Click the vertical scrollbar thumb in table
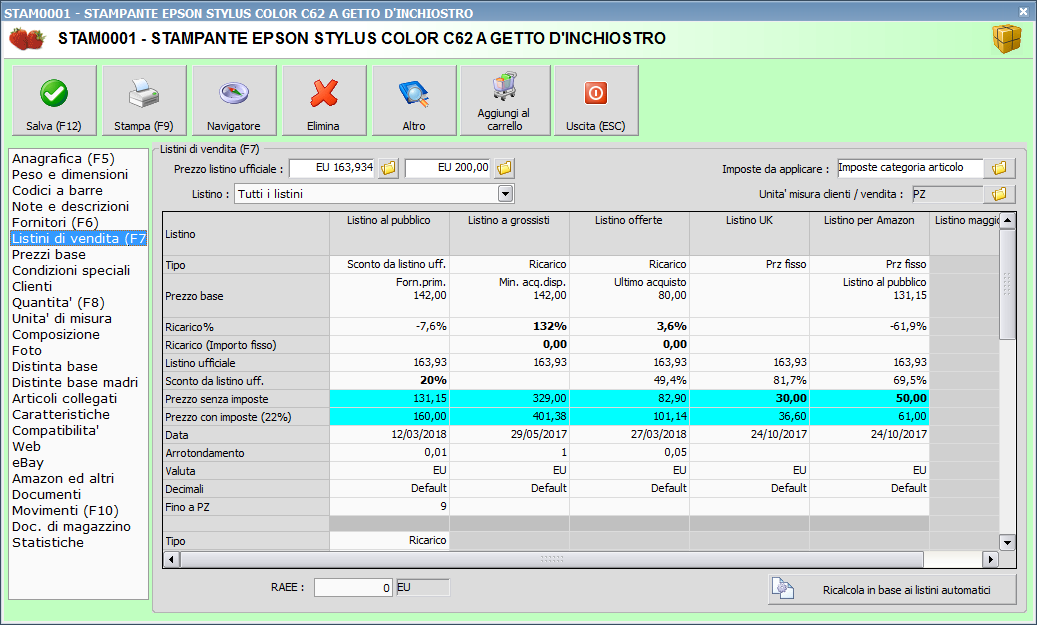The height and width of the screenshot is (625, 1037). pyautogui.click(x=1007, y=284)
